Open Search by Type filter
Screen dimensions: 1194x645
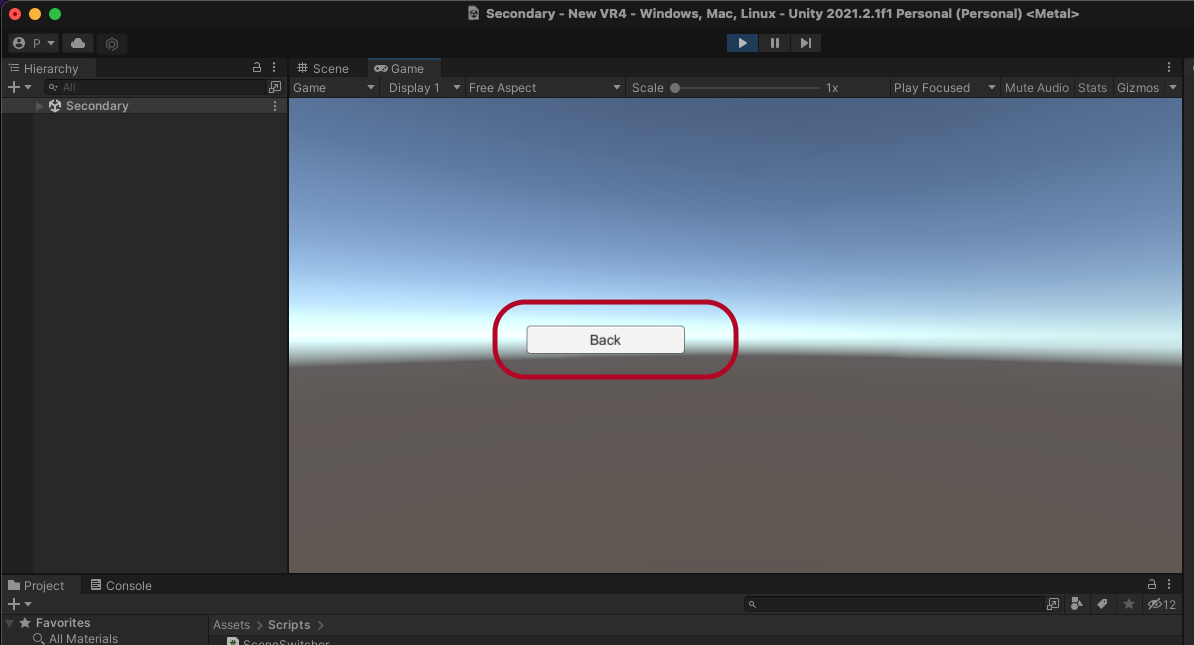(1077, 604)
